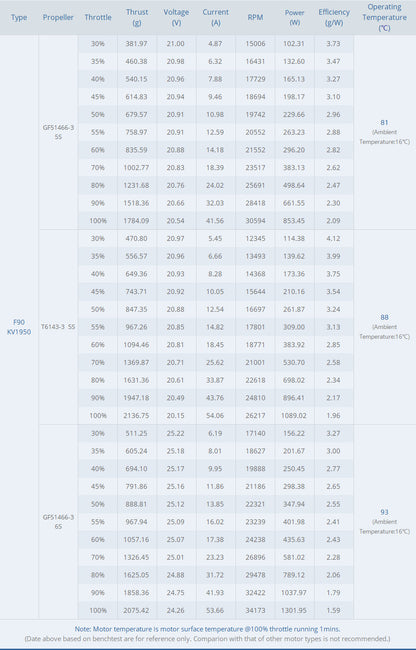Select operating temperature value 93
Viewport: 416px width, 650px height.
pos(384,512)
